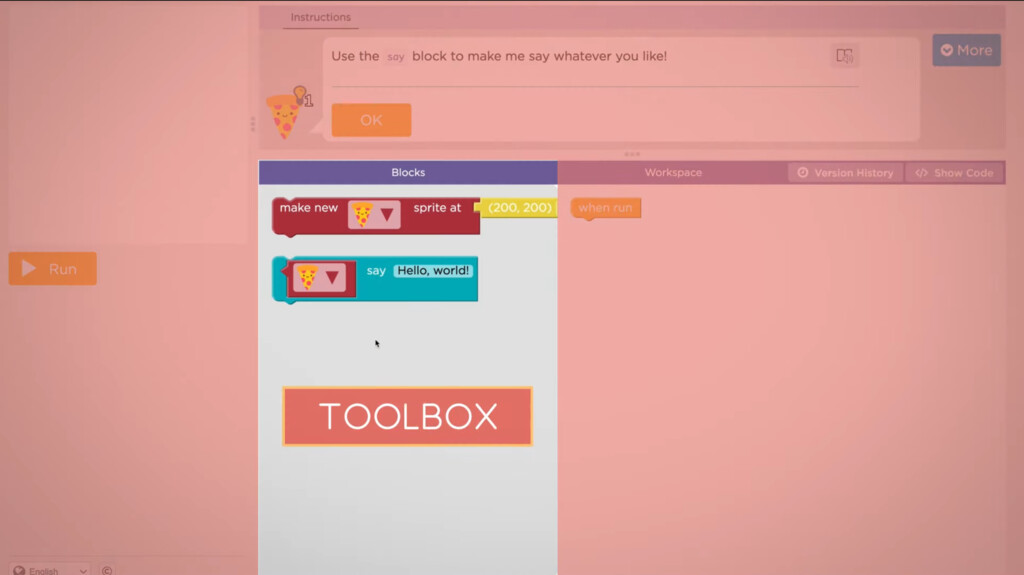Click the pizza icon in the say block
Image resolution: width=1024 pixels, height=575 pixels.
(x=308, y=278)
